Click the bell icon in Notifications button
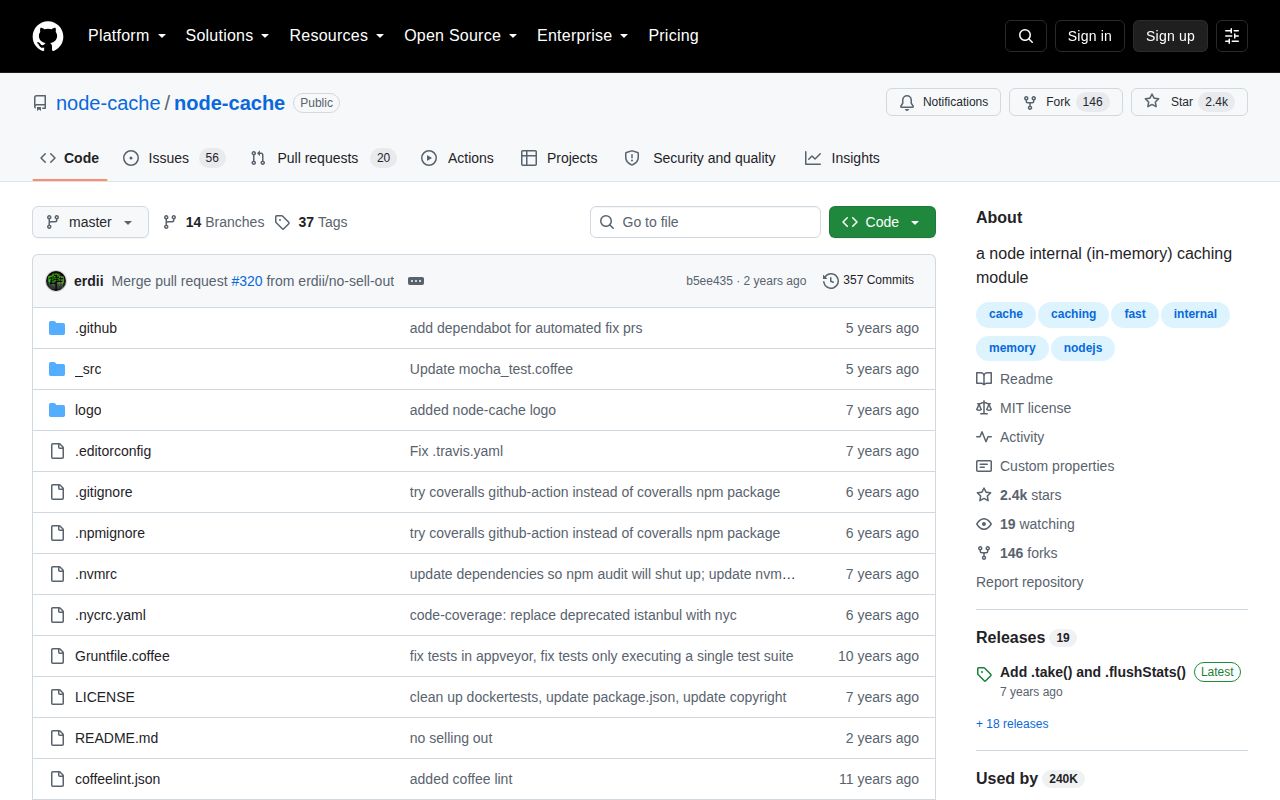1280x800 pixels. pyautogui.click(x=907, y=102)
